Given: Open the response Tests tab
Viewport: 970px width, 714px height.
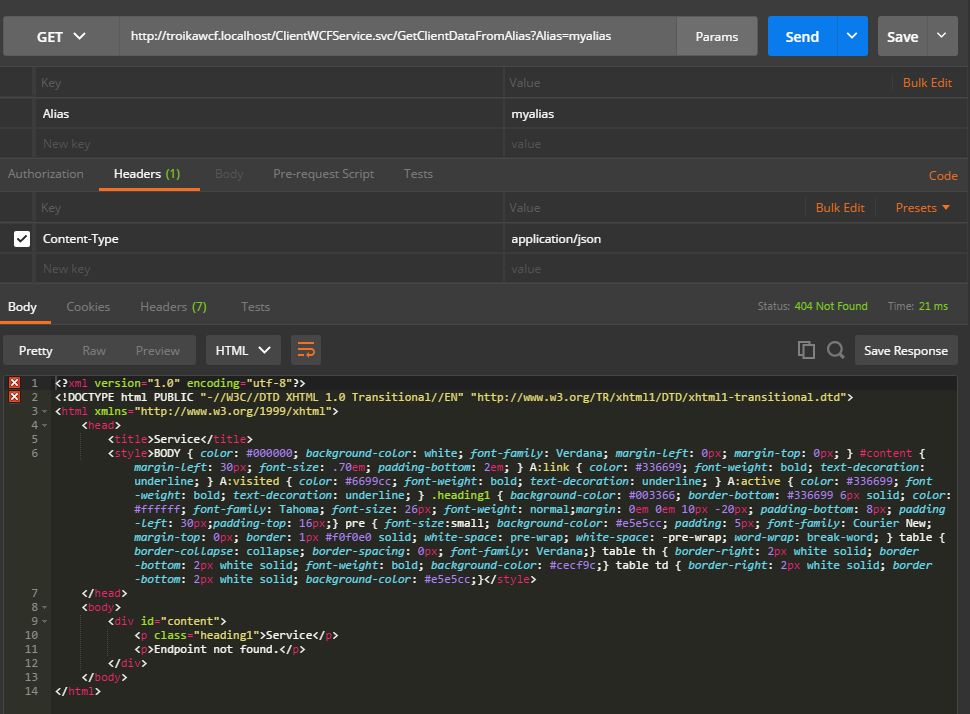Looking at the screenshot, I should [x=255, y=307].
